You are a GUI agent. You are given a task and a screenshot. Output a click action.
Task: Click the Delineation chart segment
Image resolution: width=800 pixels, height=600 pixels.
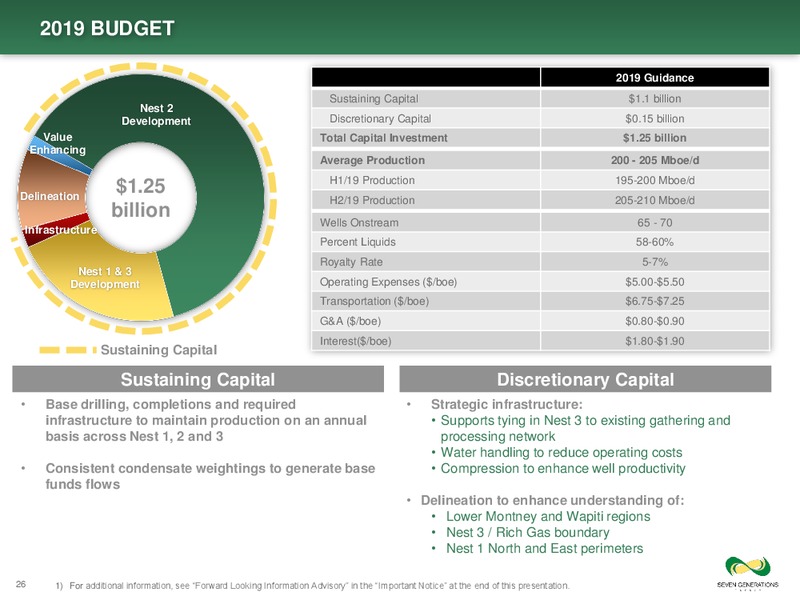click(x=50, y=196)
